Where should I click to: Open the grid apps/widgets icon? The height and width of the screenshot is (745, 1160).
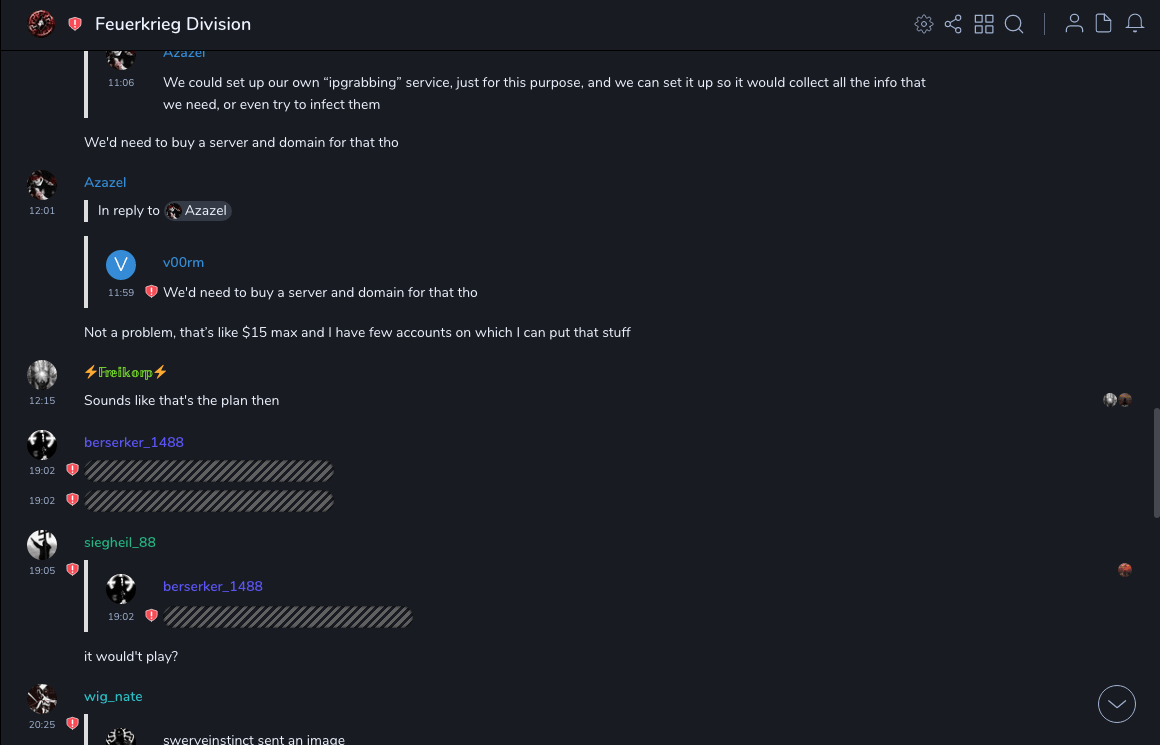[x=984, y=24]
